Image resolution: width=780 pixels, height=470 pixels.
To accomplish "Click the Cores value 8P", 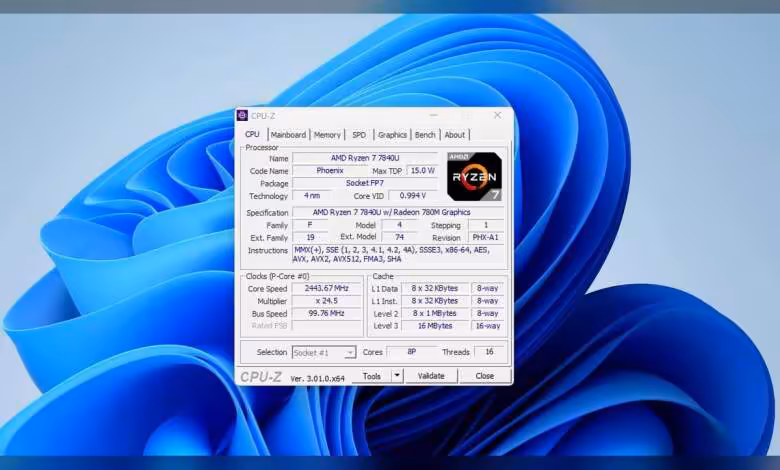I will pos(411,352).
